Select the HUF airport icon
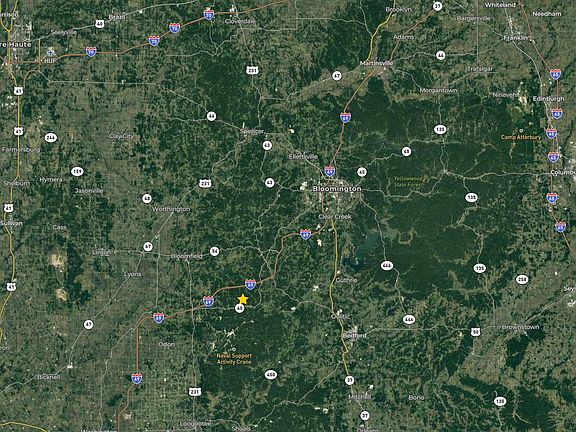Screen dimensions: 576x432 tap(50, 53)
